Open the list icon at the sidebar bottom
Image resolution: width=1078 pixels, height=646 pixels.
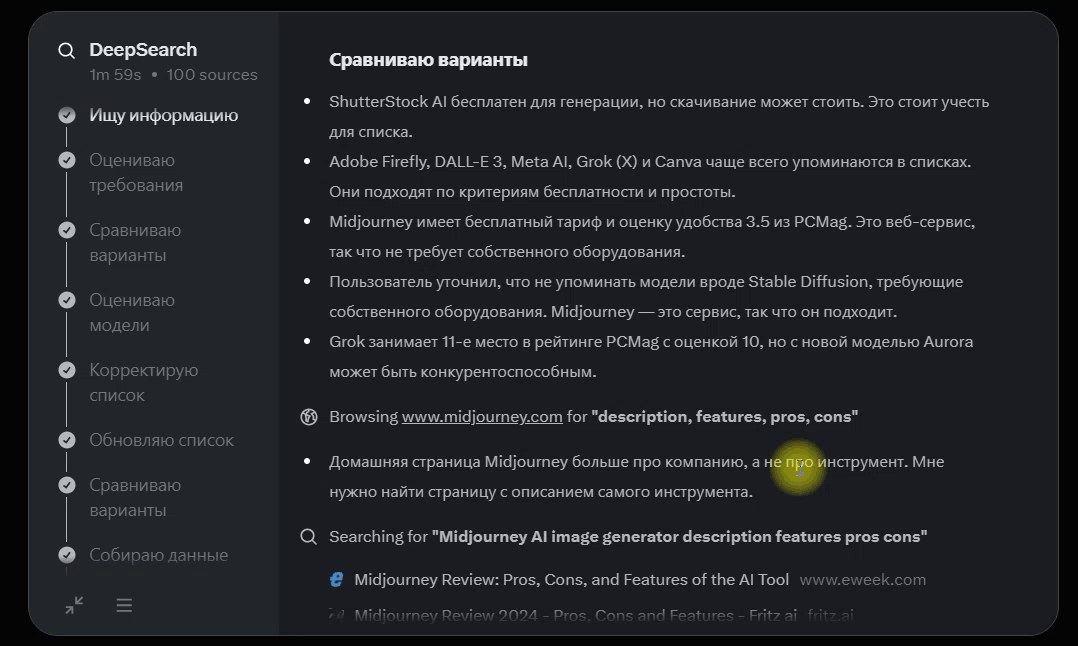pos(124,605)
